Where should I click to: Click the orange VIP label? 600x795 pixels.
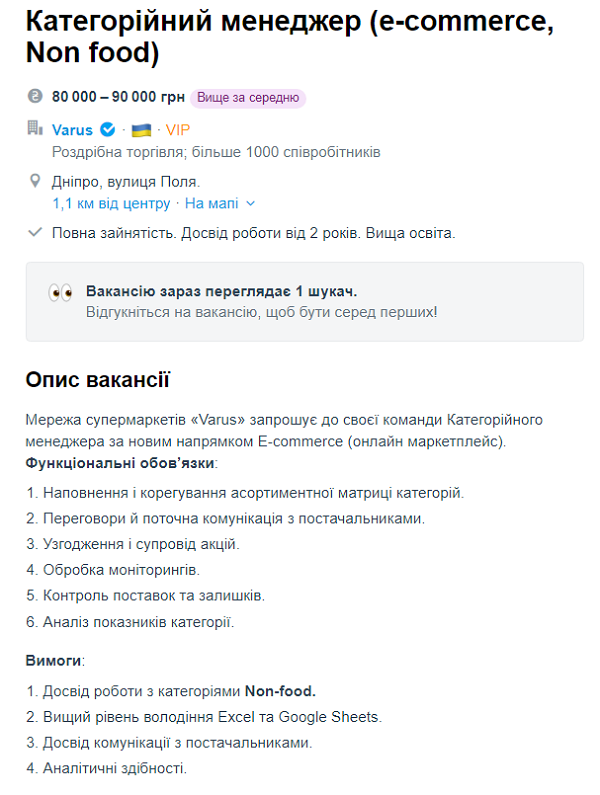point(178,130)
